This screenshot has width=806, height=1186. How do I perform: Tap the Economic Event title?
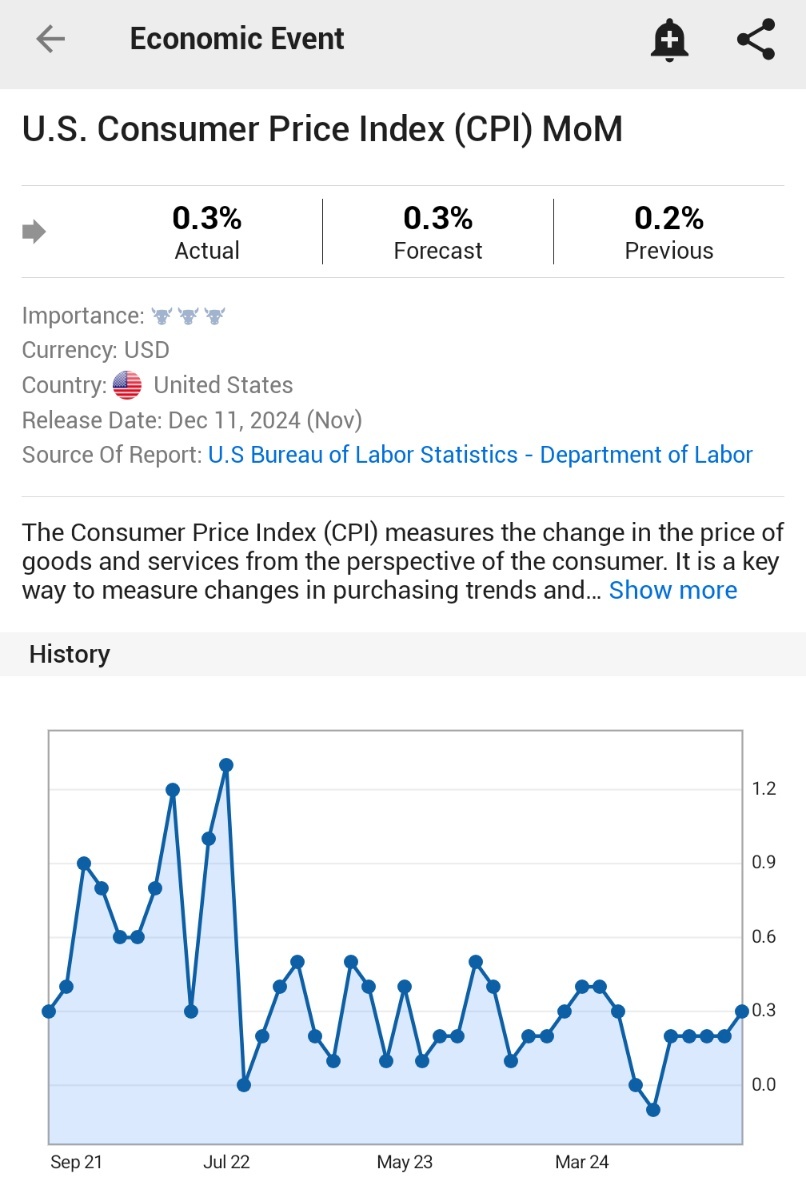[237, 39]
